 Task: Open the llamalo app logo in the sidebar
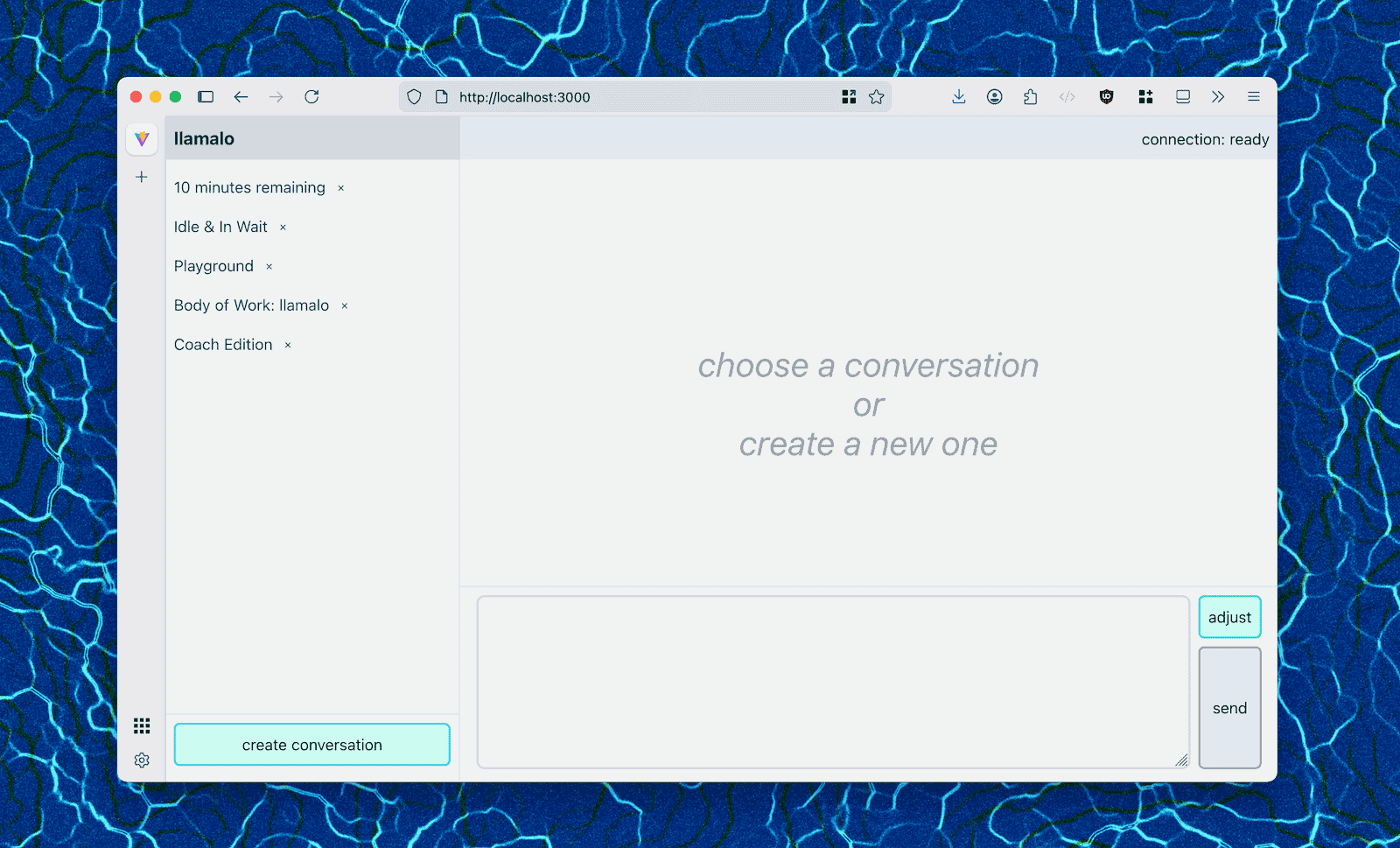[x=142, y=138]
